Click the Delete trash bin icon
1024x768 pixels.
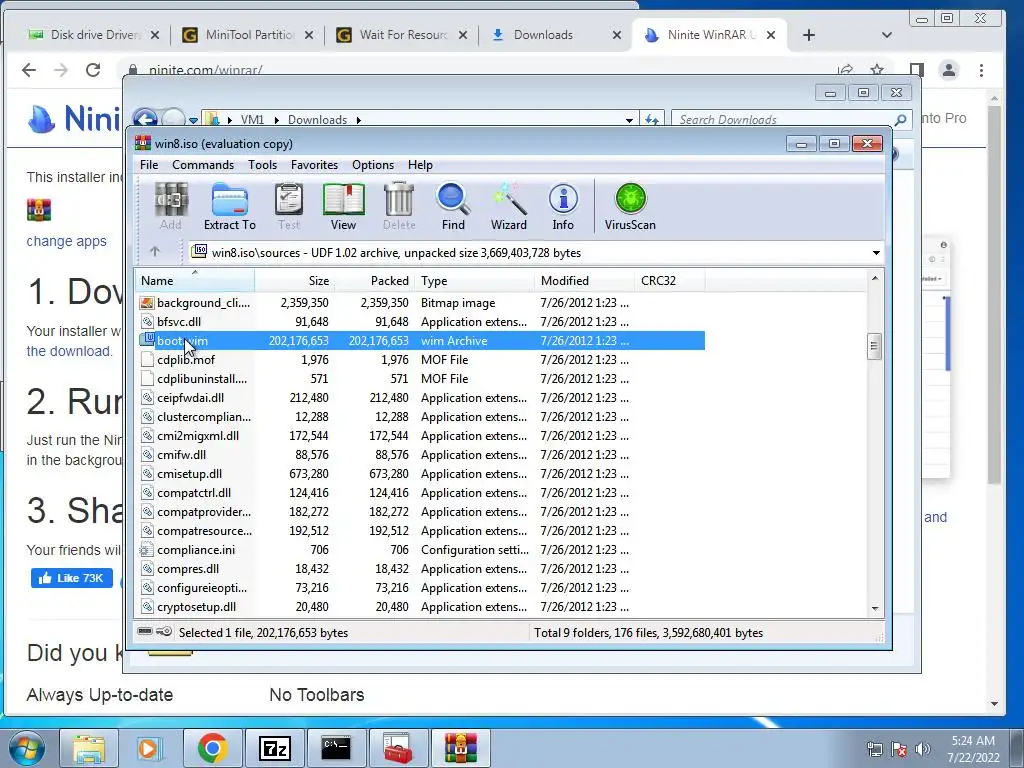point(398,206)
